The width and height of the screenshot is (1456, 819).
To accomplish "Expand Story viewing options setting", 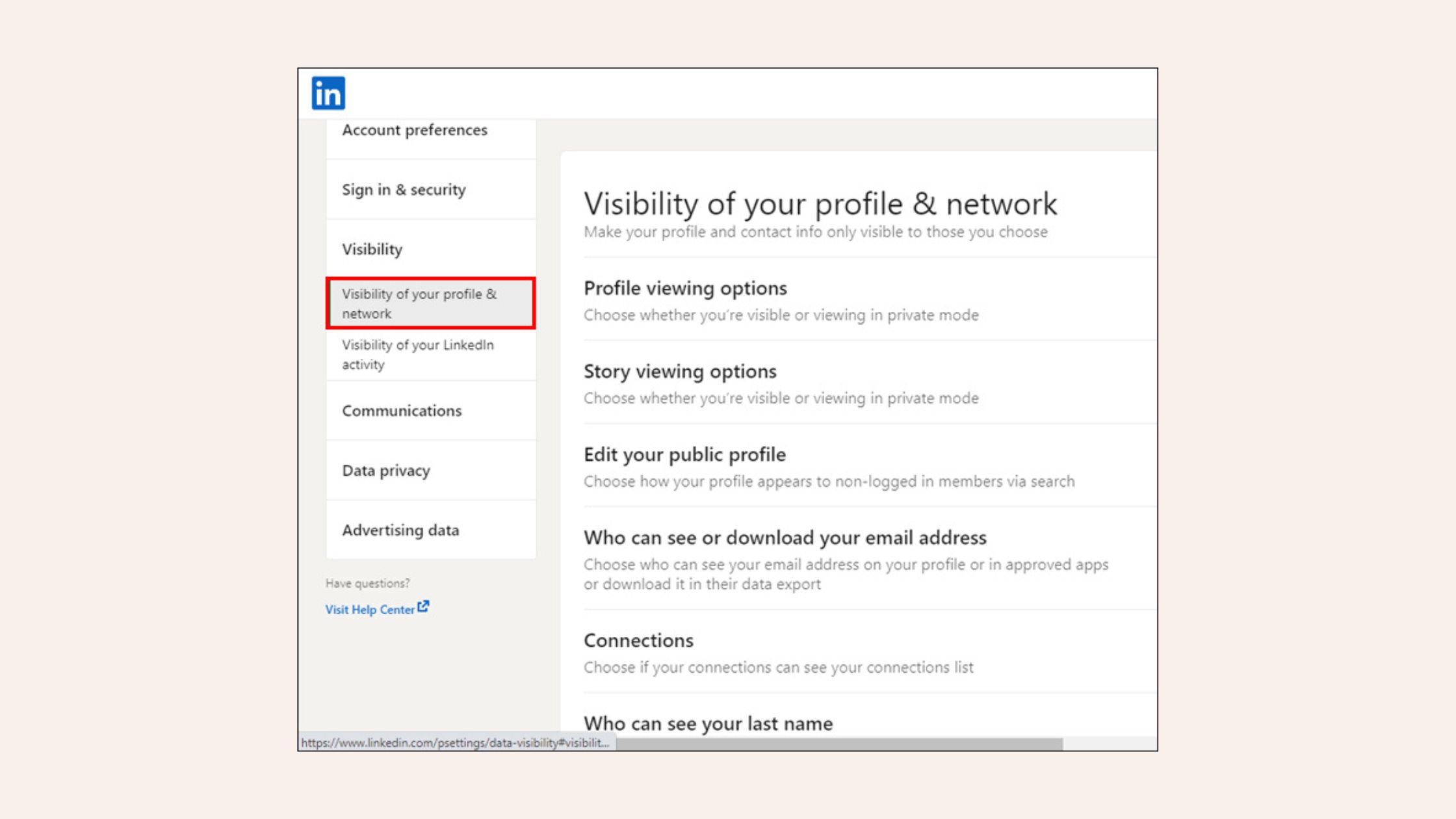I will pos(680,372).
